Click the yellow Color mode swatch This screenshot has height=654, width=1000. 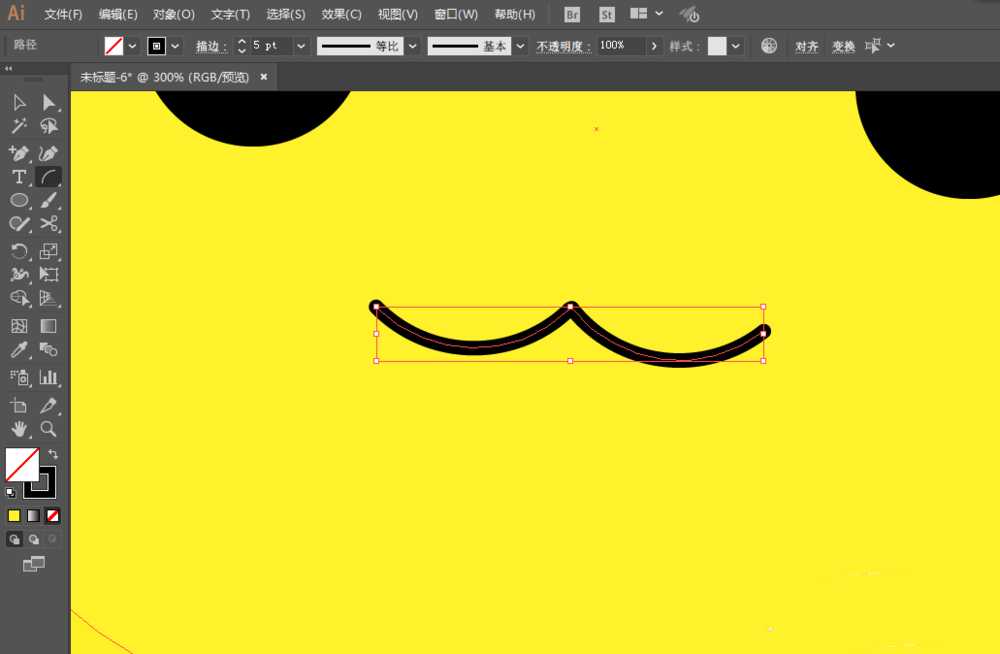(14, 516)
